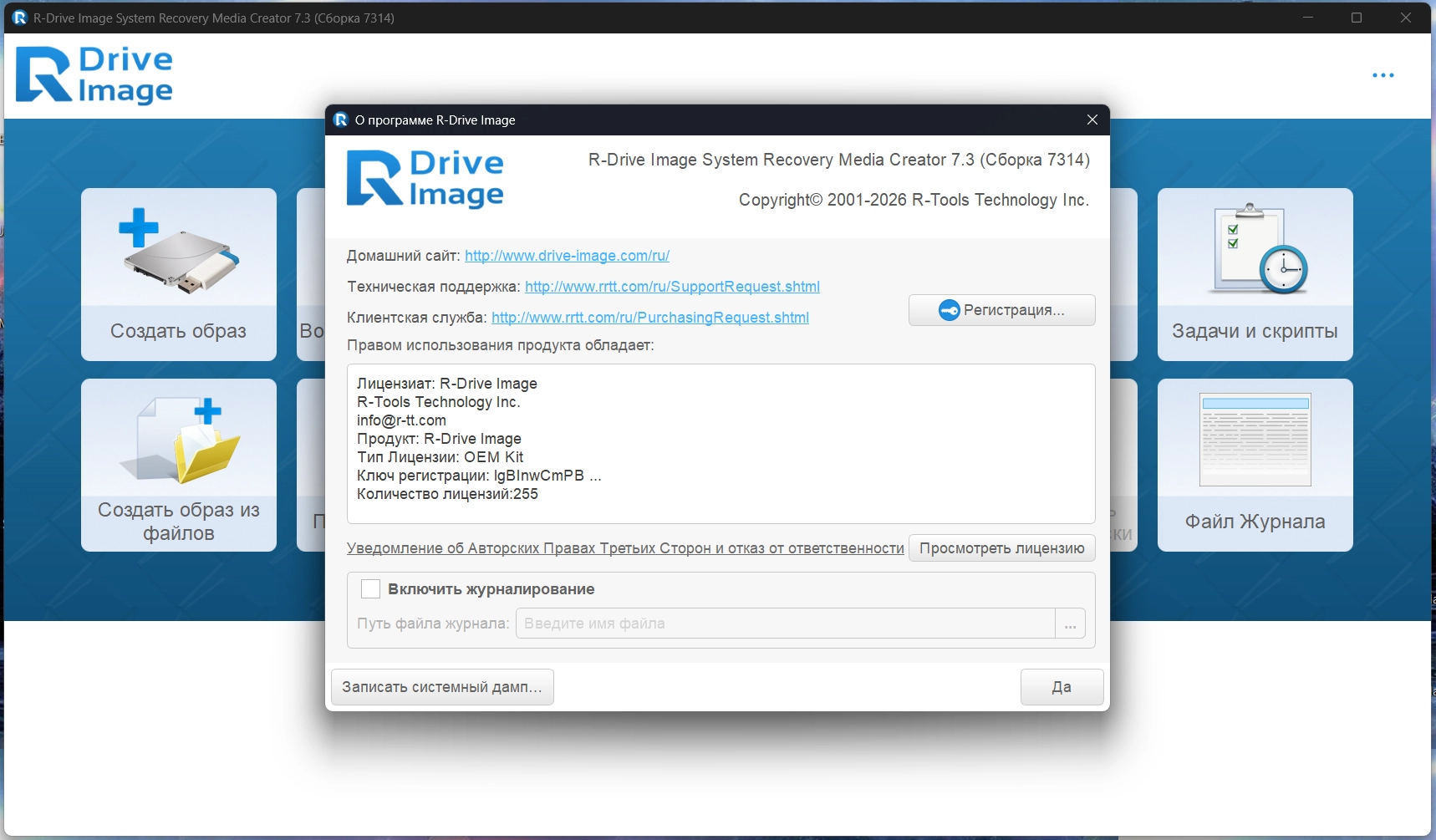Click the R-Drive Image logo in main window

click(94, 75)
